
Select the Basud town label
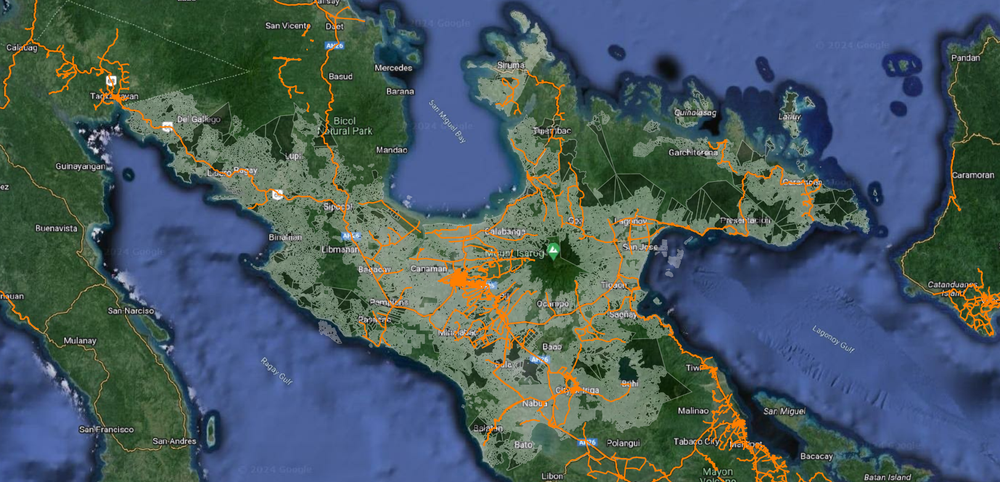click(x=340, y=77)
